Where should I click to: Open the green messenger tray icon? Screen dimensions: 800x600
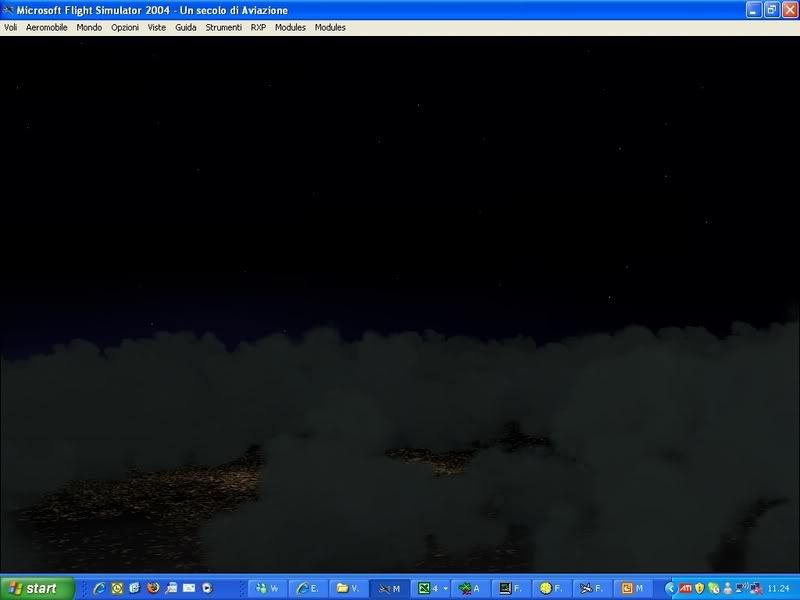click(714, 589)
